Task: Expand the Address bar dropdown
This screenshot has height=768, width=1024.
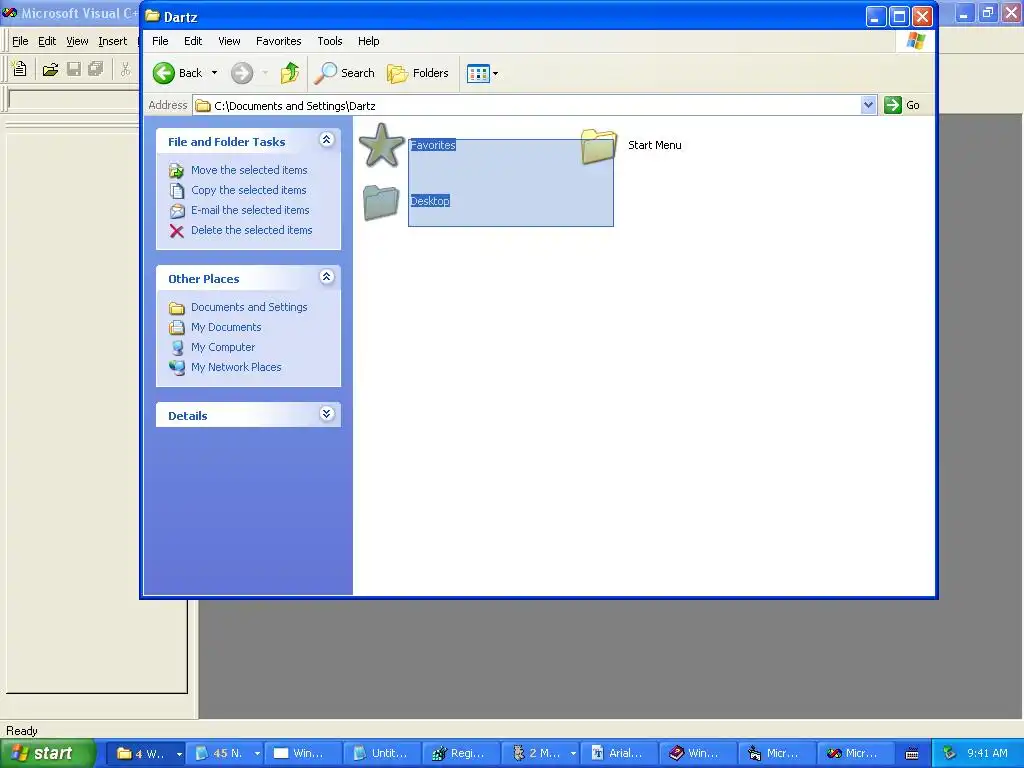Action: pos(868,105)
